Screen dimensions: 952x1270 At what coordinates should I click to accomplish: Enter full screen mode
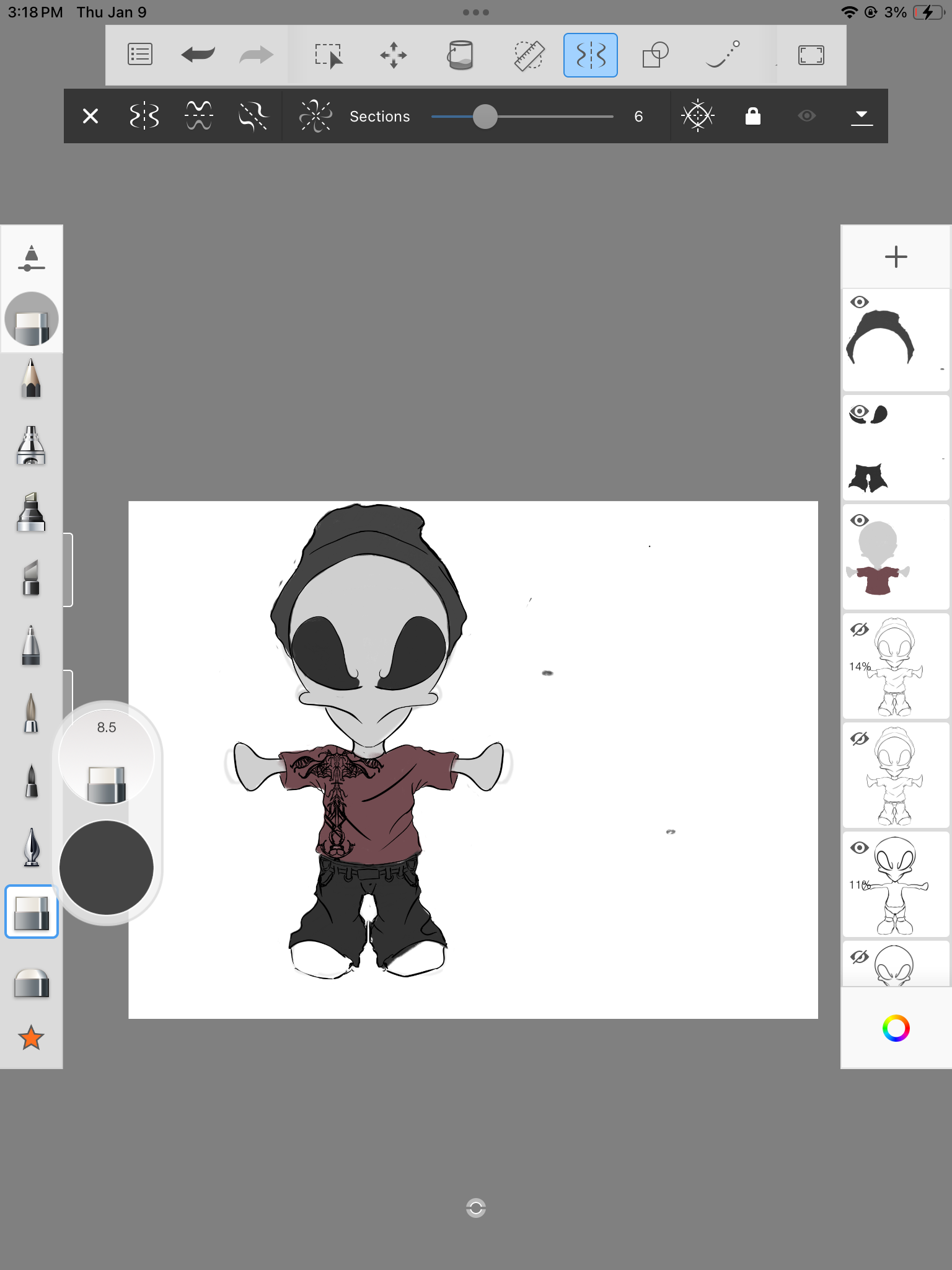[x=811, y=55]
